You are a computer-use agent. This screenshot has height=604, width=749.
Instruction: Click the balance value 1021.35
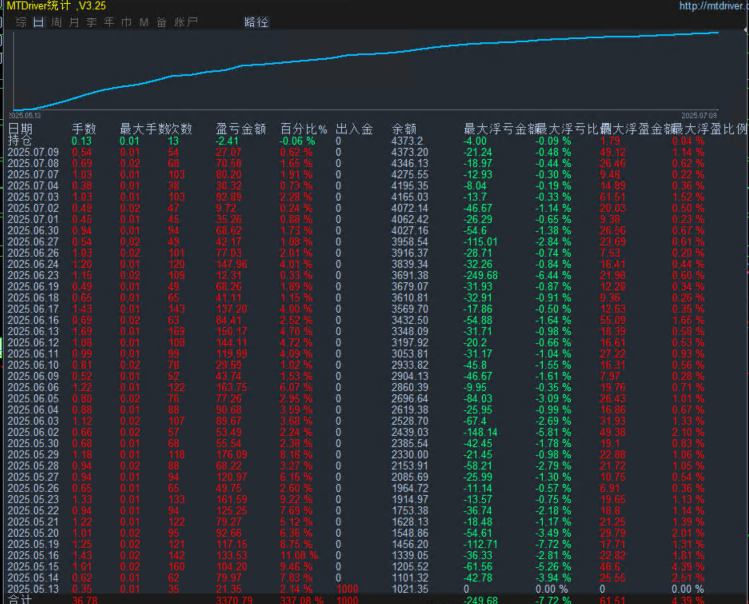[x=410, y=589]
